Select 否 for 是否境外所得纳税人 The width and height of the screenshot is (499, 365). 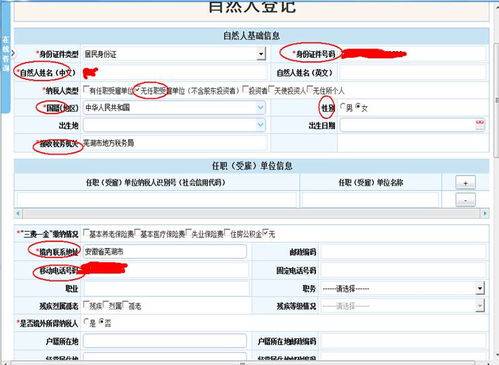point(101,322)
